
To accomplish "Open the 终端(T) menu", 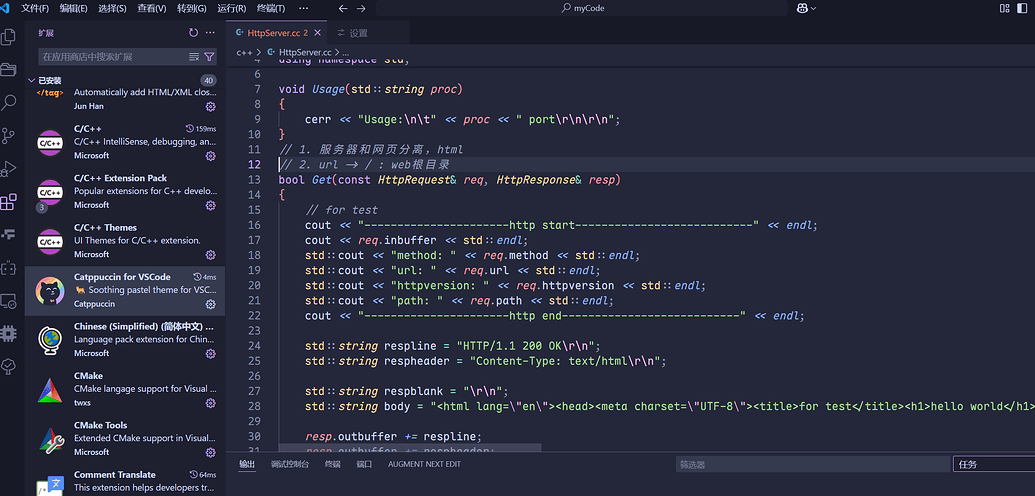I will click(x=271, y=9).
